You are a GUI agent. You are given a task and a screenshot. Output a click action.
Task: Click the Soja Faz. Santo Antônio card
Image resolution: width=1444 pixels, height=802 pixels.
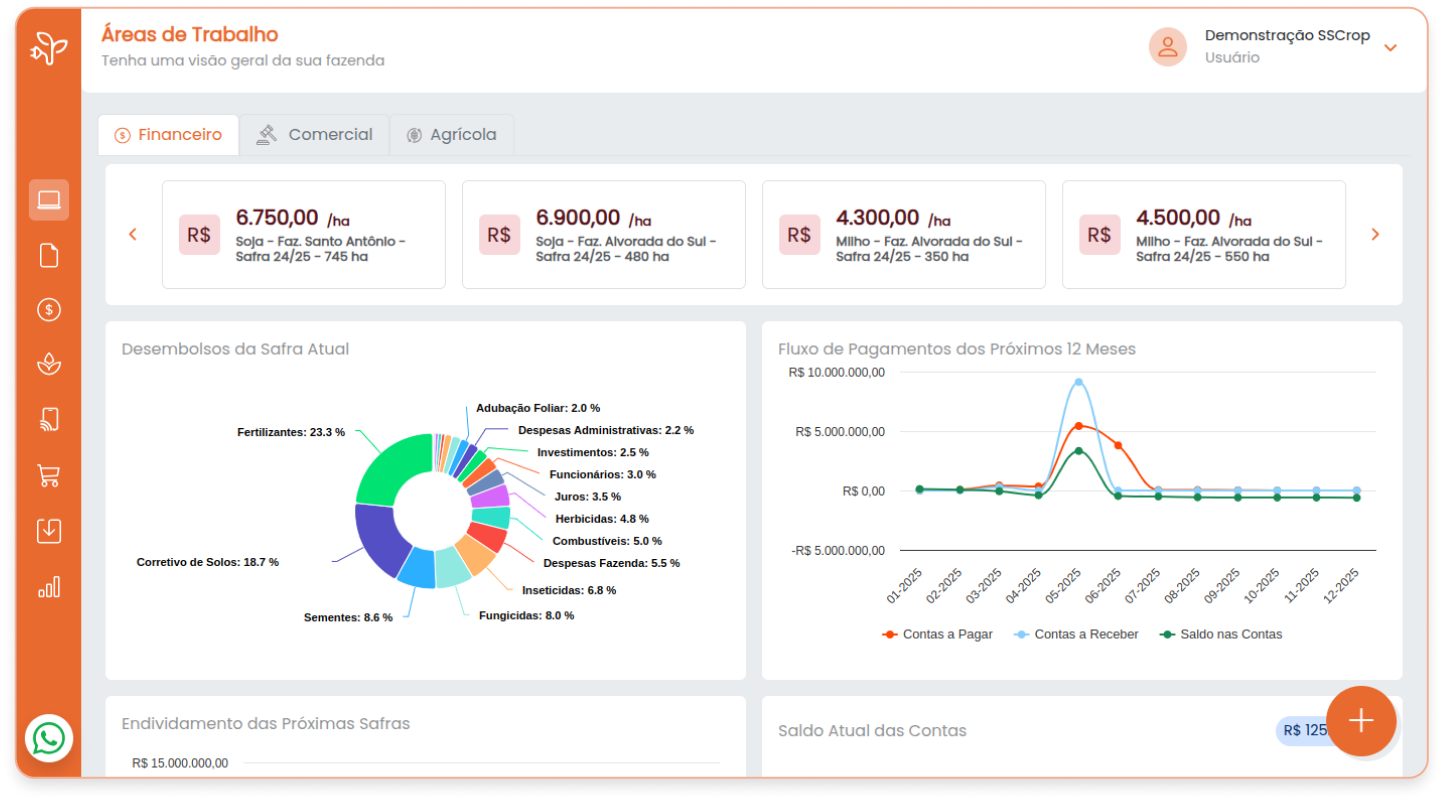(x=304, y=234)
